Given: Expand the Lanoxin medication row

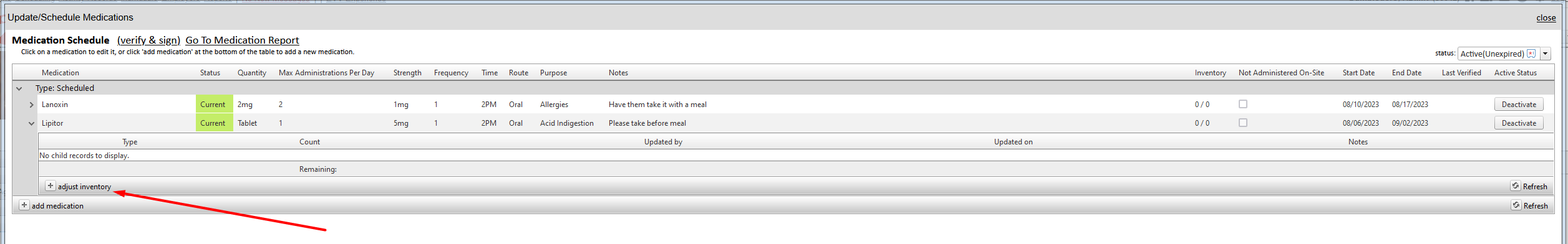Looking at the screenshot, I should (31, 105).
